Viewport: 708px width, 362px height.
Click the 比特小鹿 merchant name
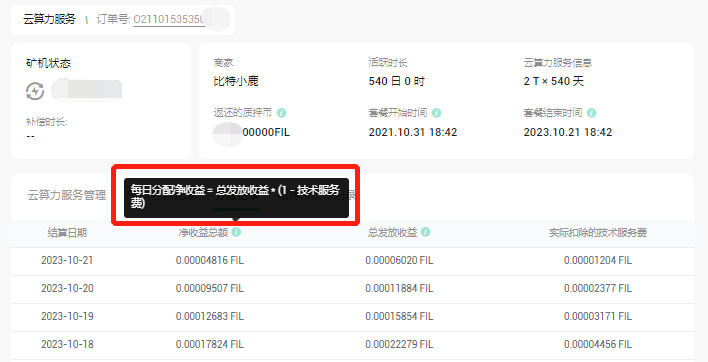[x=236, y=81]
